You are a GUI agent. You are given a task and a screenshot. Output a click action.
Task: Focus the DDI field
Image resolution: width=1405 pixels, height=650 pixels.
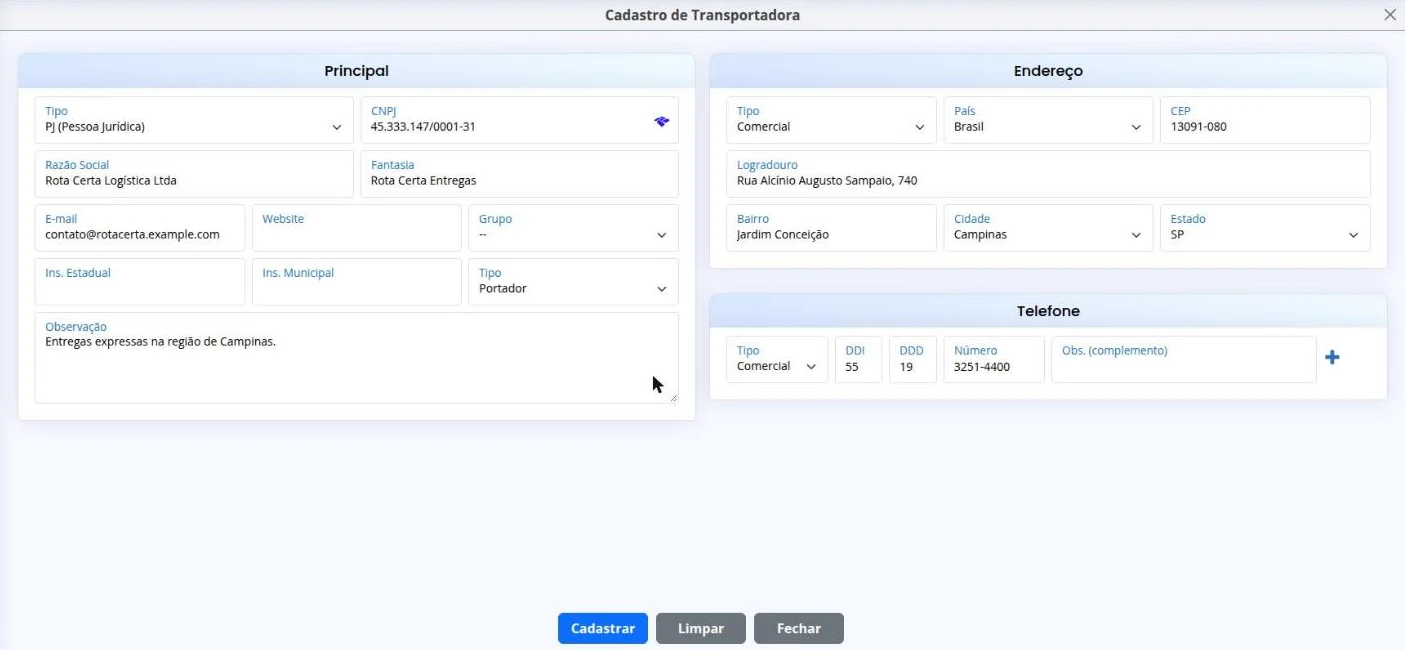858,359
